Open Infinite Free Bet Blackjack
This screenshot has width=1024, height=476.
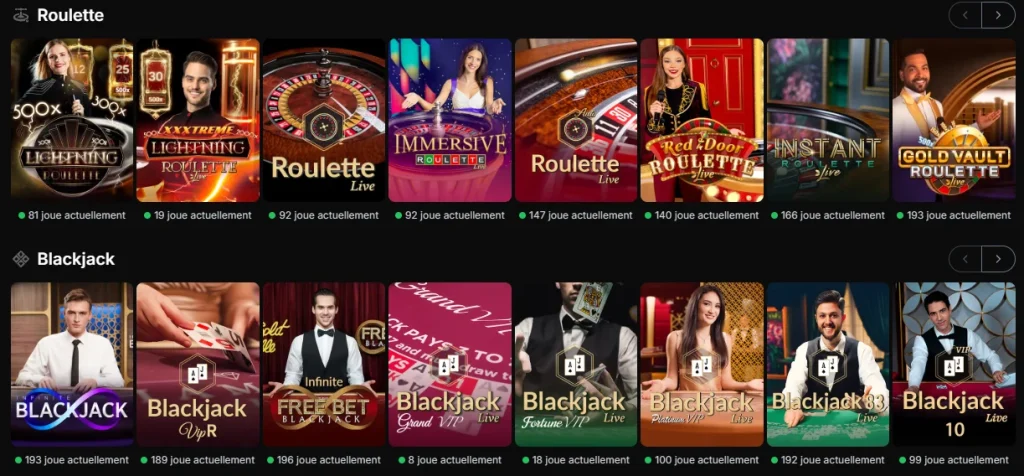click(324, 364)
